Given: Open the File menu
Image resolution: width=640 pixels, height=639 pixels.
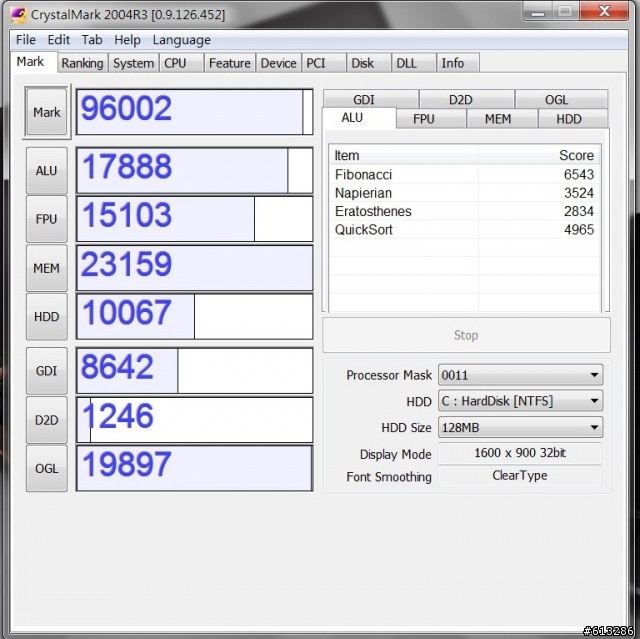Looking at the screenshot, I should tap(26, 40).
